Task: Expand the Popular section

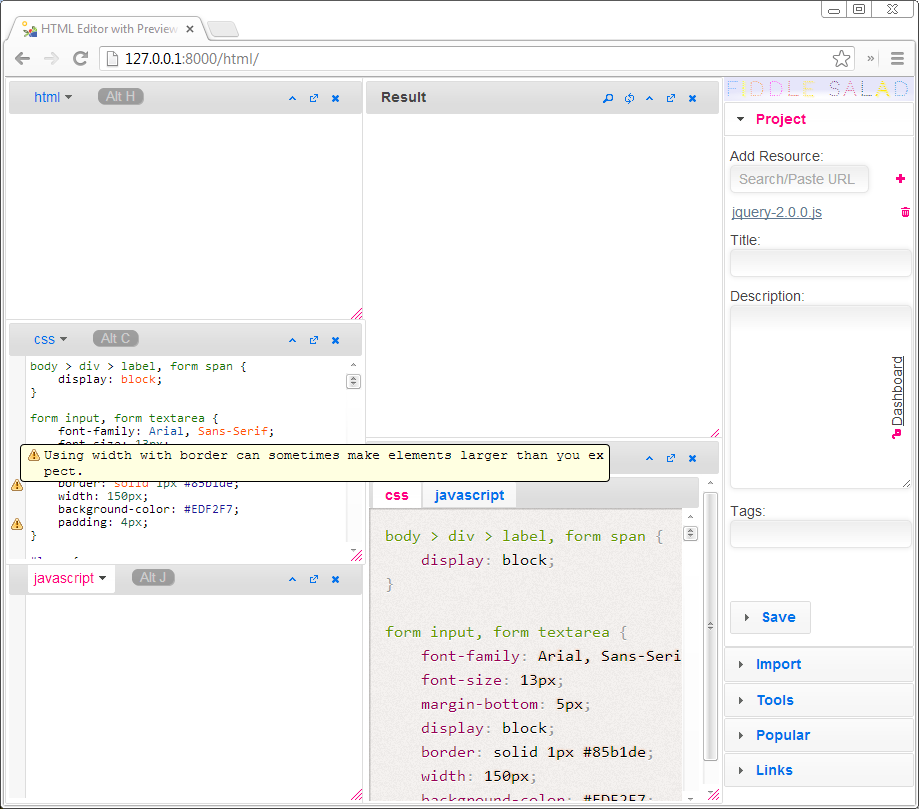Action: [x=819, y=736]
